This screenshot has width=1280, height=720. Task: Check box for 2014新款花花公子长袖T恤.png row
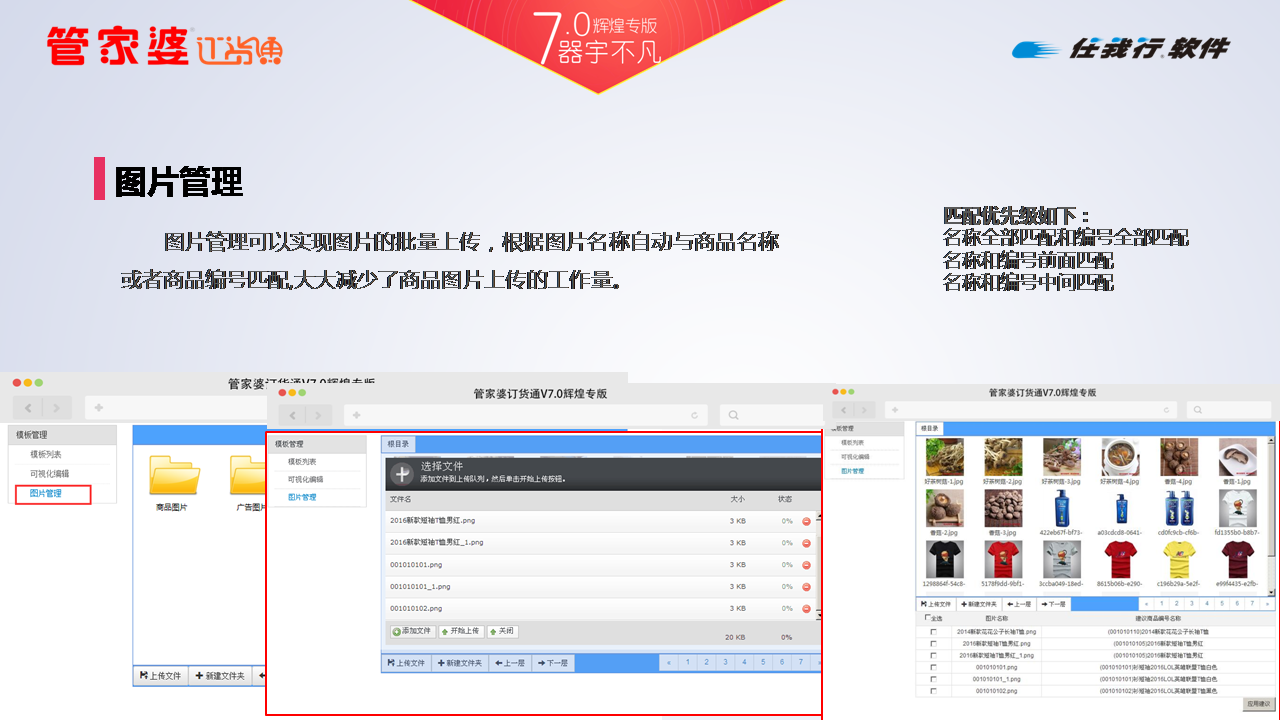coord(934,632)
